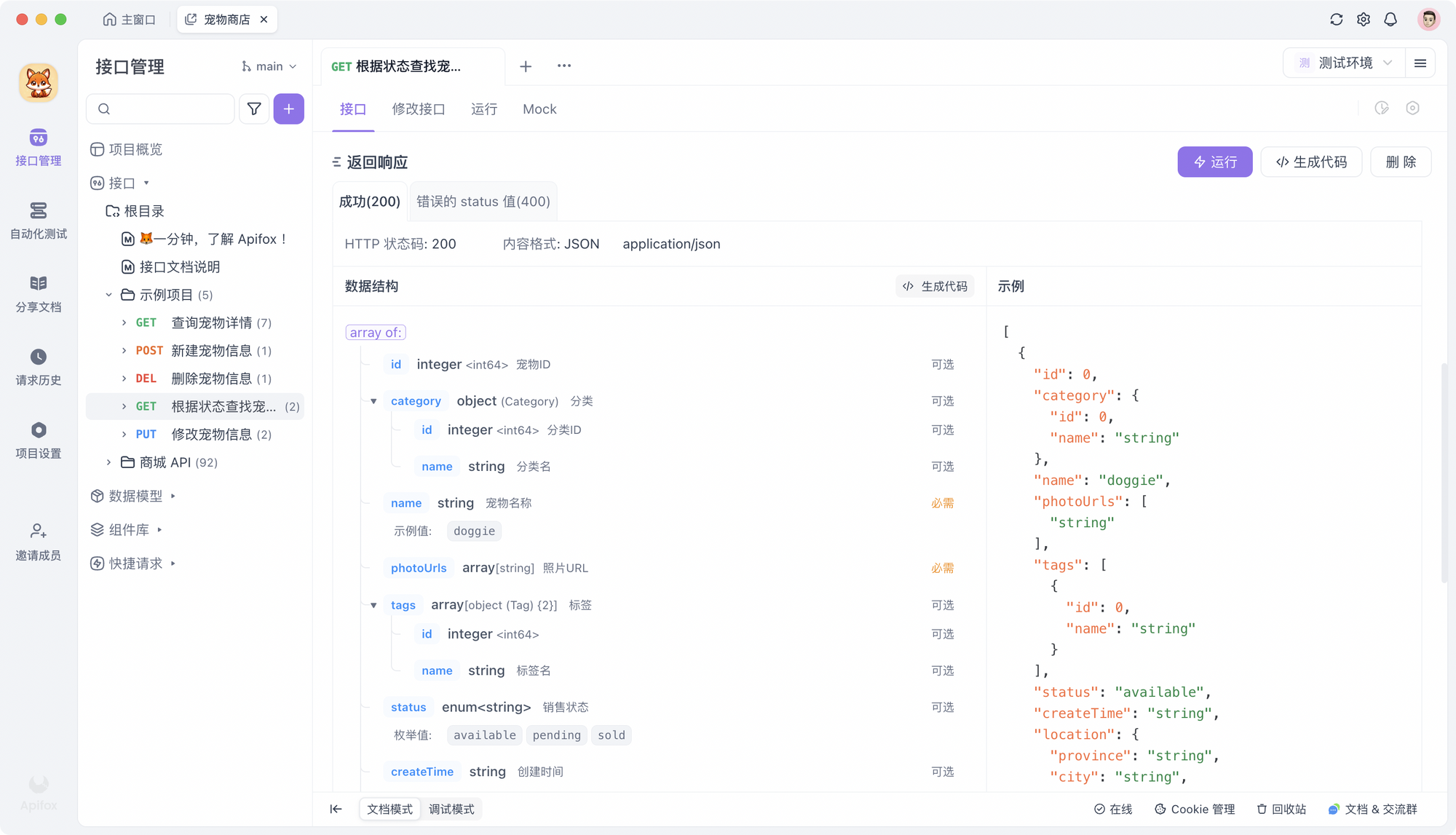
Task: Select the 错误的 status 值(400) tab
Action: tap(483, 202)
